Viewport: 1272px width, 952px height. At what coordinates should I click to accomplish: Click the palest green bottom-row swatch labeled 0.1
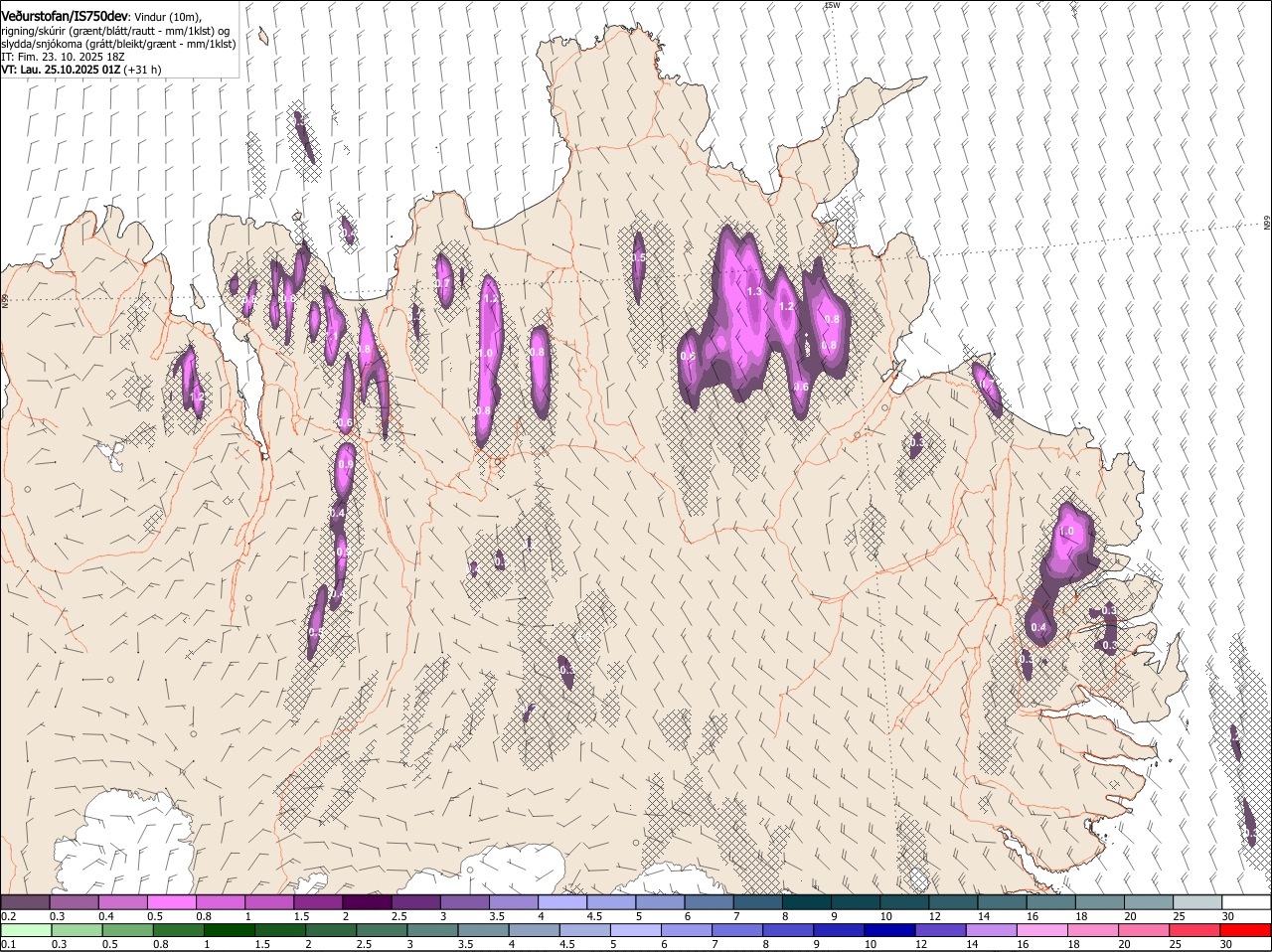[x=27, y=930]
